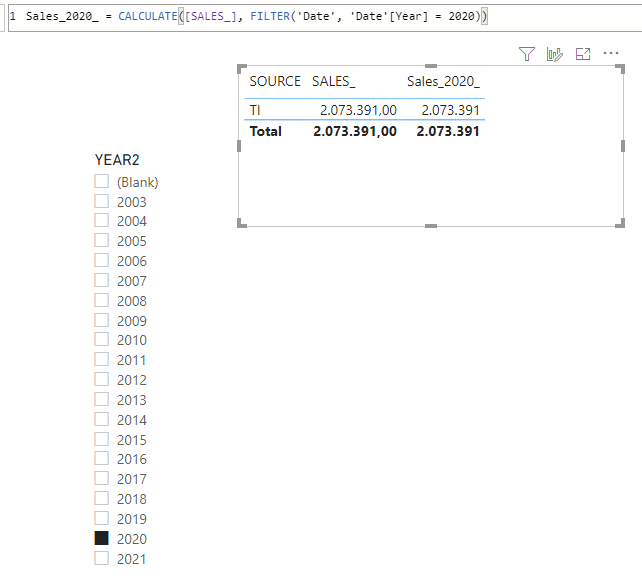The width and height of the screenshot is (642, 578).
Task: Select 2005 in the YEAR2 slicer
Action: [102, 240]
